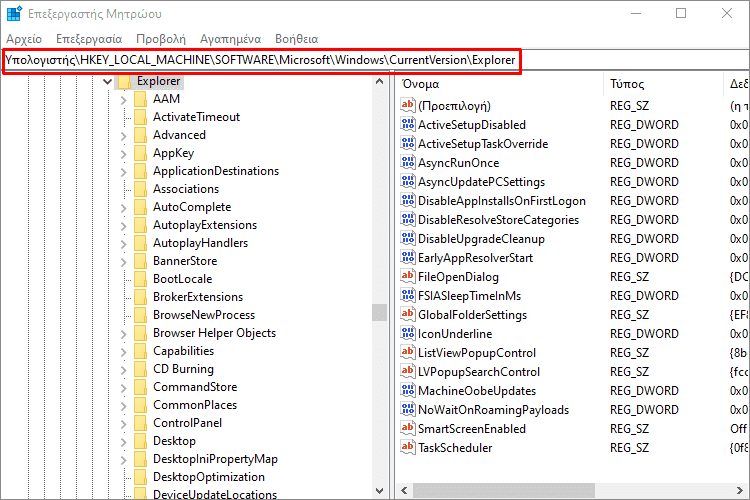The width and height of the screenshot is (750, 500).
Task: Click the icon beside DisableUpgradeCleanup
Action: (x=408, y=239)
